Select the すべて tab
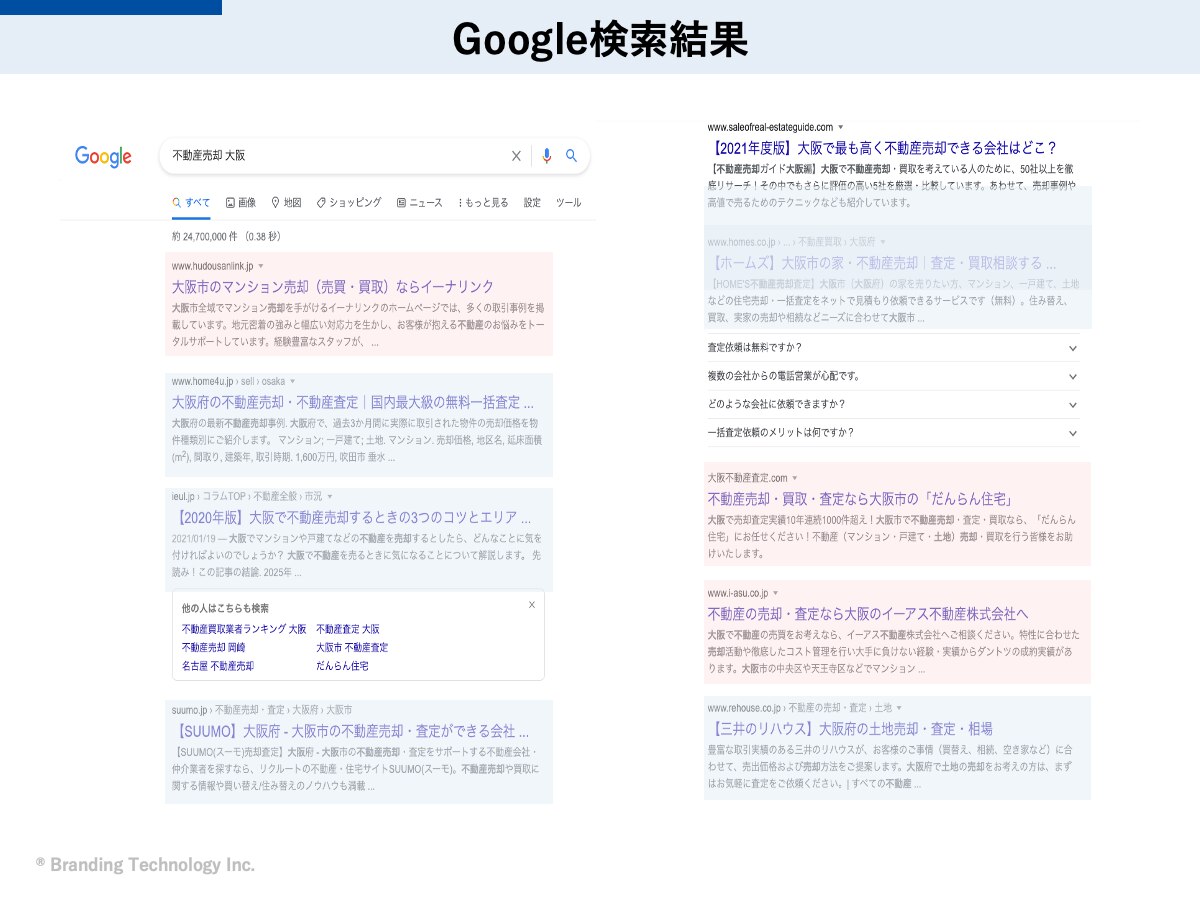The height and width of the screenshot is (900, 1200). [192, 202]
